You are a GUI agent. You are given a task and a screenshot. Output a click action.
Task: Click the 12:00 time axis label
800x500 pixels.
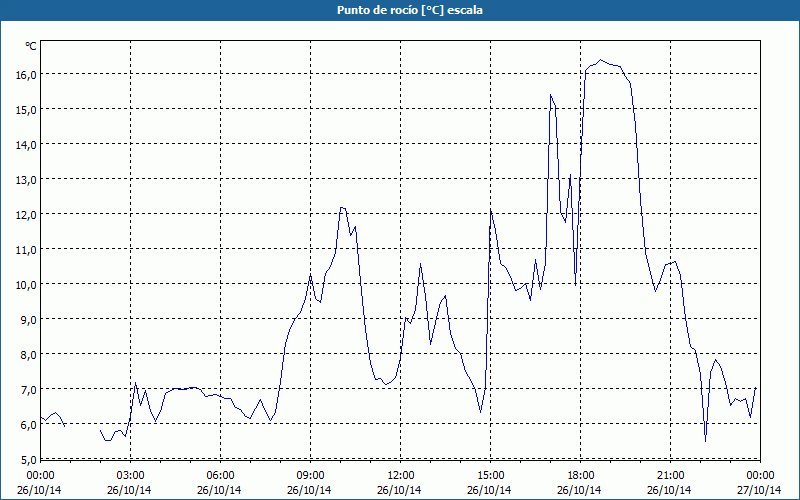pos(401,475)
